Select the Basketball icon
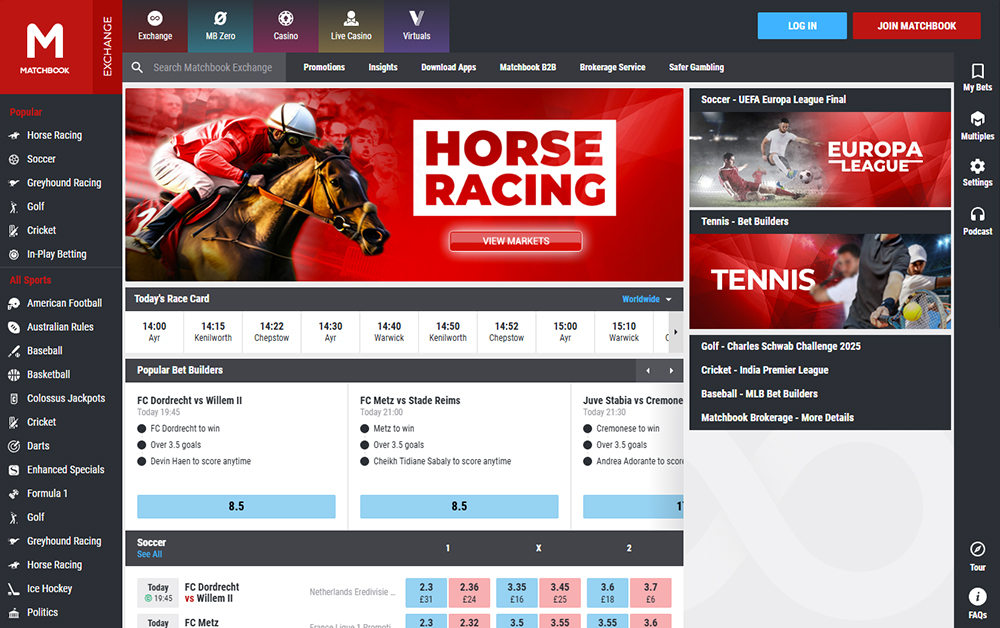This screenshot has height=628, width=1000. (x=13, y=375)
